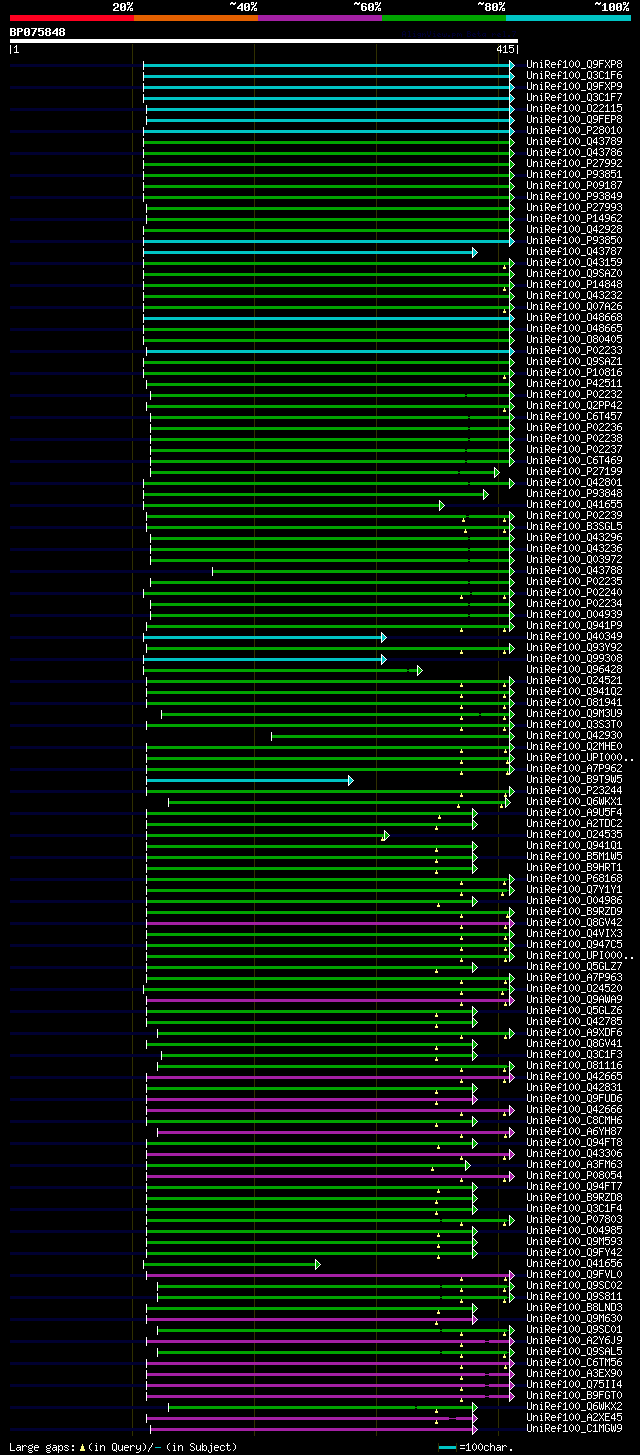
Task: Select label UniRef100_Q43788
Action: 574,570
